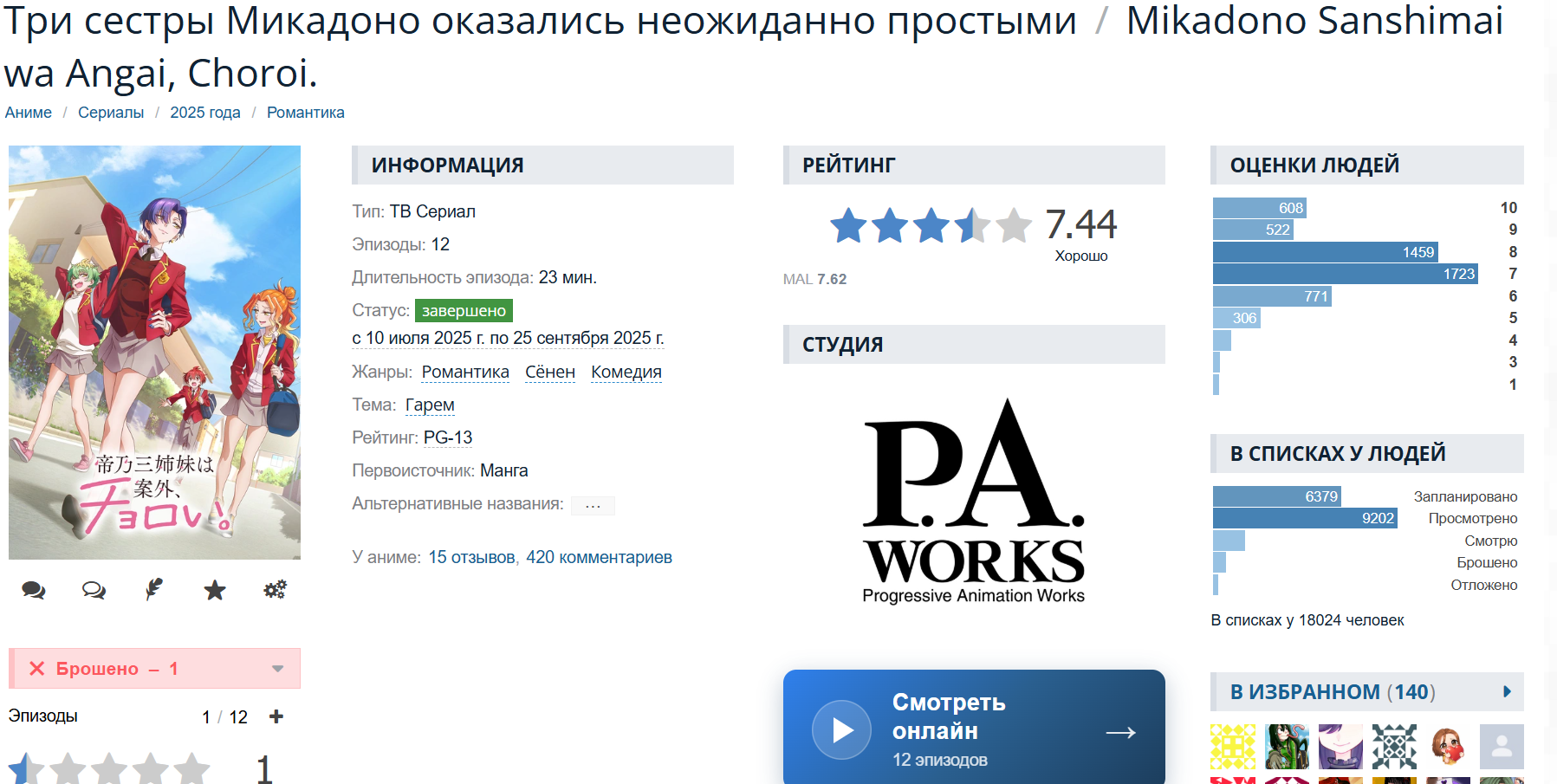The height and width of the screenshot is (784, 1557).
Task: Open the 'Сериалы' breadcrumb link
Action: click(111, 113)
